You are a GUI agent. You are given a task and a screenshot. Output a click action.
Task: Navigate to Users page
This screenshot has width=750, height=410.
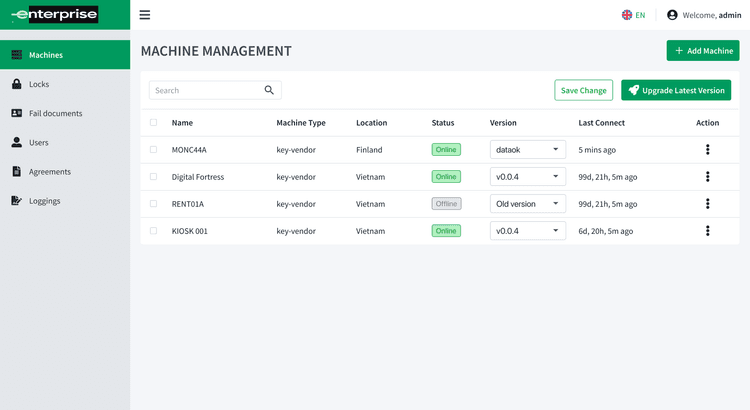pyautogui.click(x=65, y=143)
